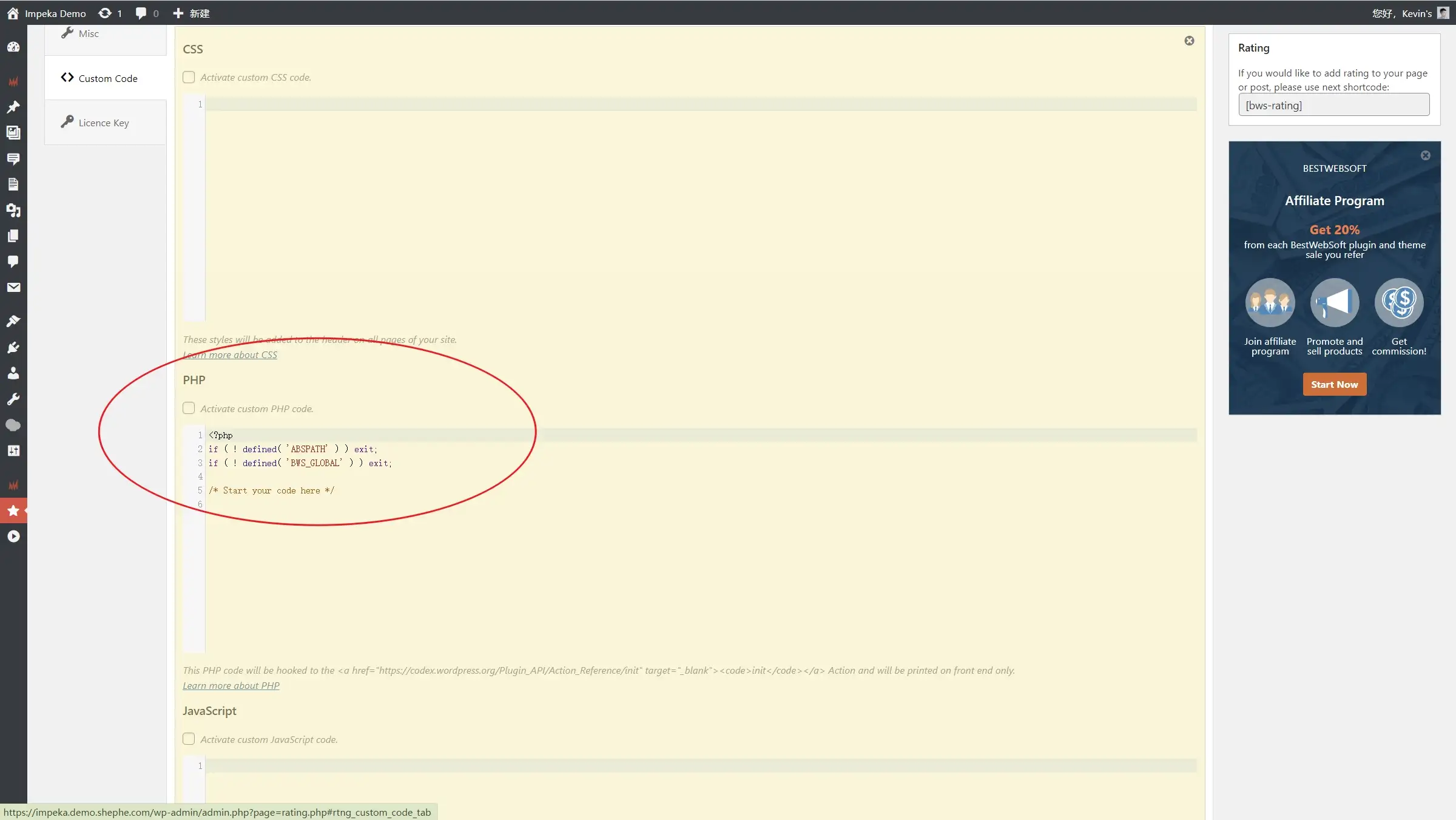Viewport: 1456px width, 820px height.
Task: Click collapse menu play-circle icon
Action: click(13, 536)
